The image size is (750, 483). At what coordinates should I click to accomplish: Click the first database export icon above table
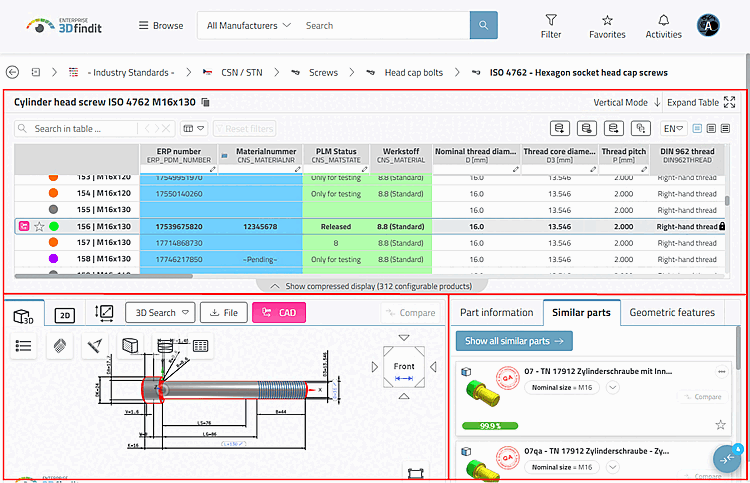click(x=560, y=128)
